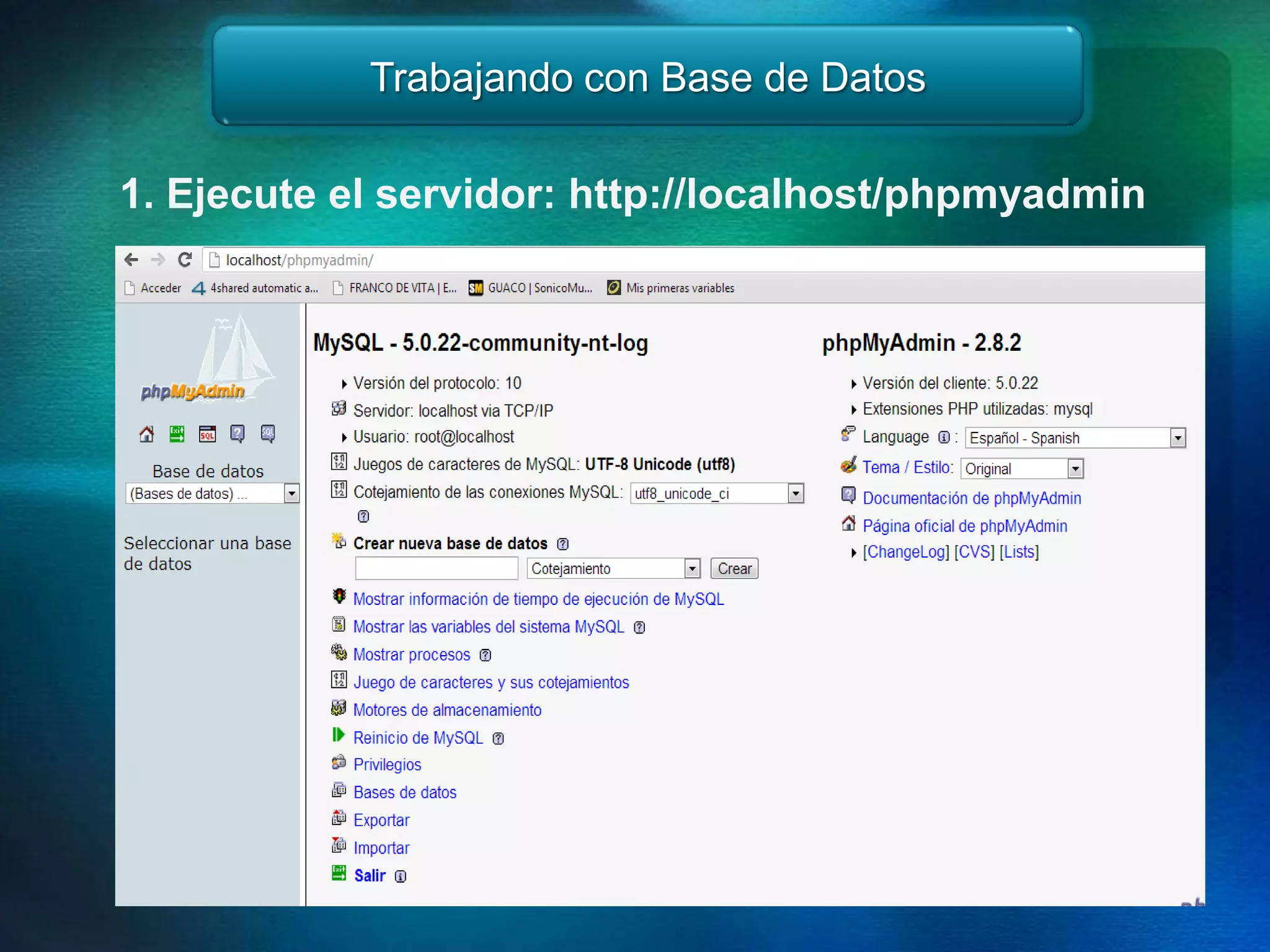Open the GUACO SonicoMu bookmark

pyautogui.click(x=531, y=288)
